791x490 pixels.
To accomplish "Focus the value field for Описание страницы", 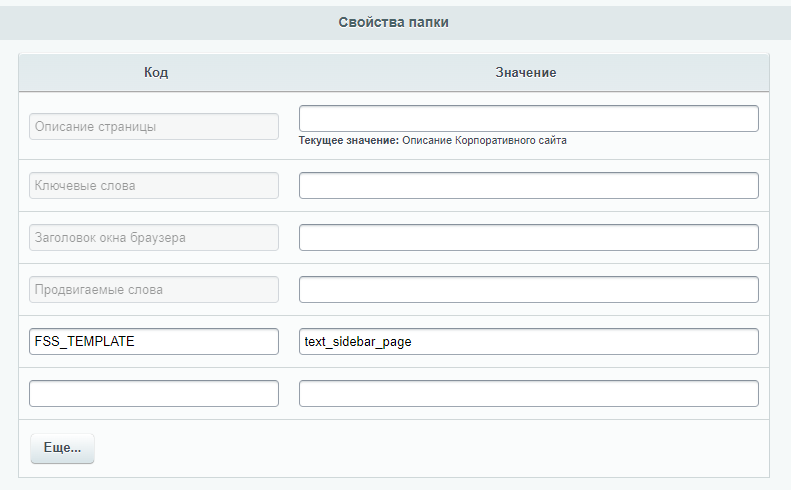I will coord(529,119).
